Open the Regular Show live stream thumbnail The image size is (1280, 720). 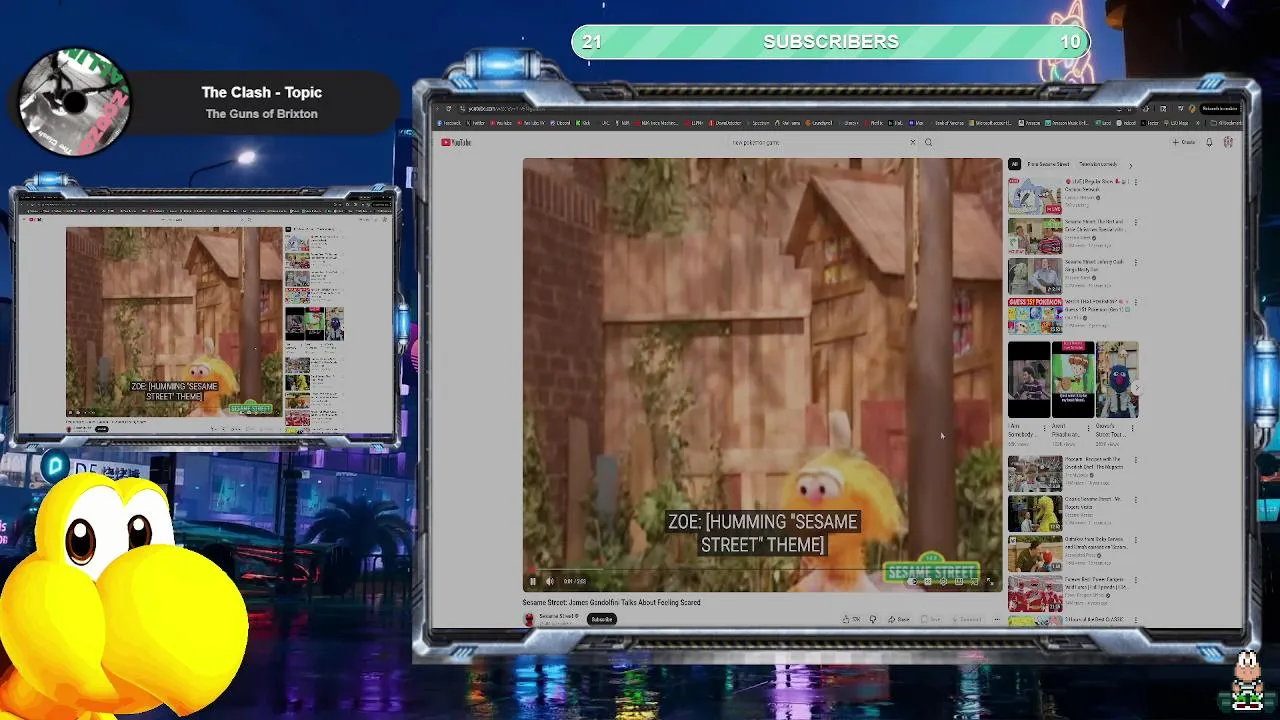(x=1035, y=196)
